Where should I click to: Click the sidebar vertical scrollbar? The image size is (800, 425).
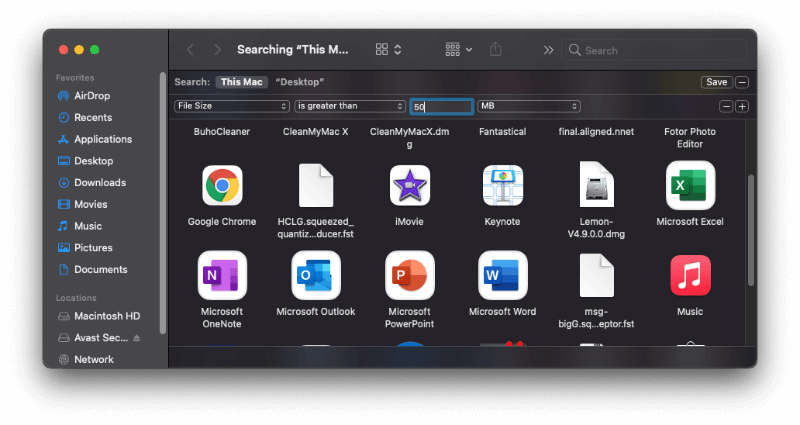(163, 203)
